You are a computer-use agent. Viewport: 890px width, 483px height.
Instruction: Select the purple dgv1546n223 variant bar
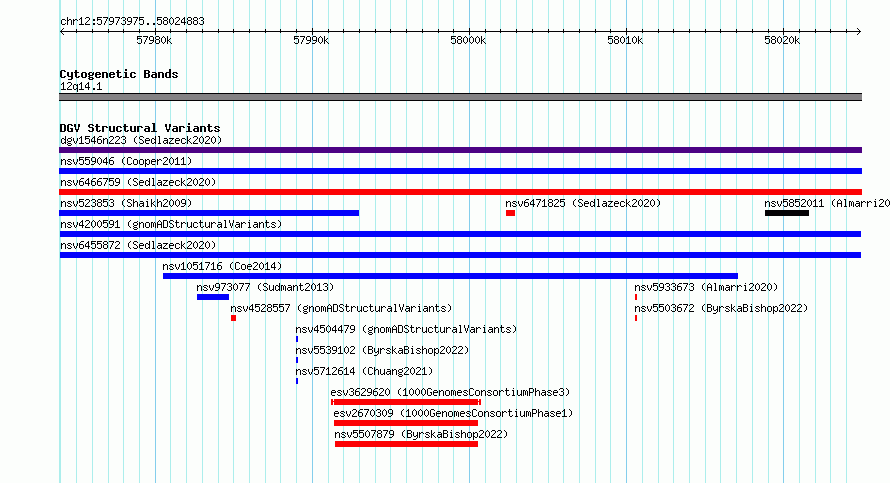point(460,150)
